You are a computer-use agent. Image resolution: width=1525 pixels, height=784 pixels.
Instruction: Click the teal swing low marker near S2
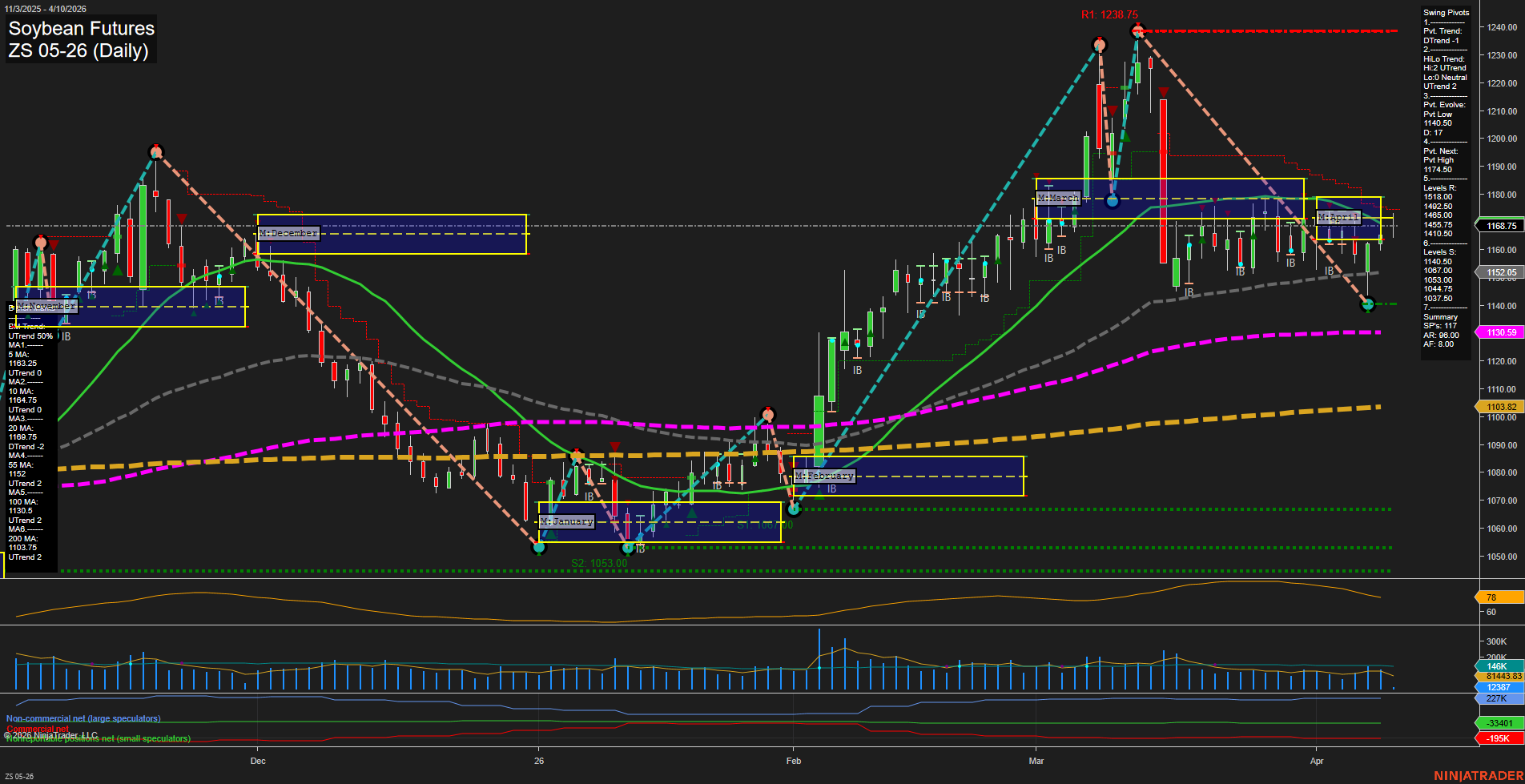(540, 548)
